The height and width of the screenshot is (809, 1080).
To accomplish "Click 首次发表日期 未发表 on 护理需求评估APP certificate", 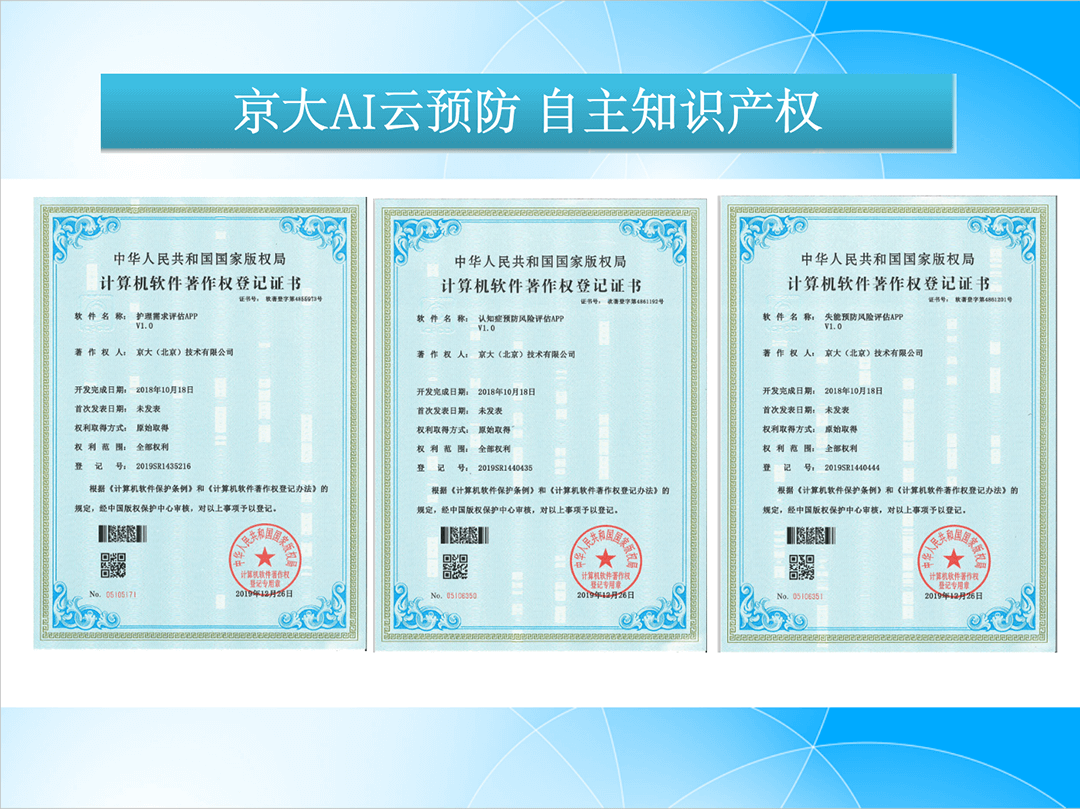I will pos(118,409).
